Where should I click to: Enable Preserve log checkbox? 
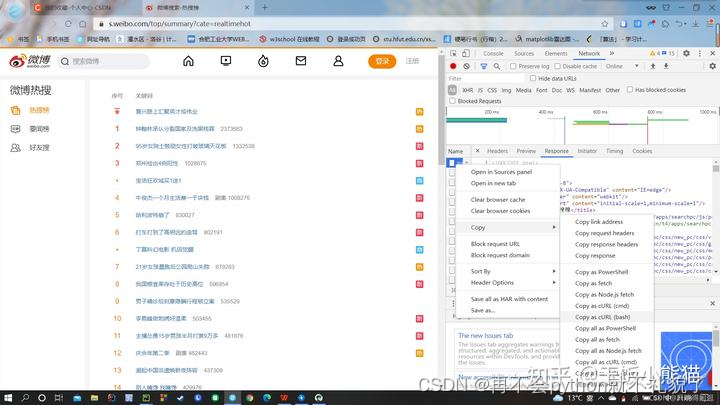(x=513, y=66)
